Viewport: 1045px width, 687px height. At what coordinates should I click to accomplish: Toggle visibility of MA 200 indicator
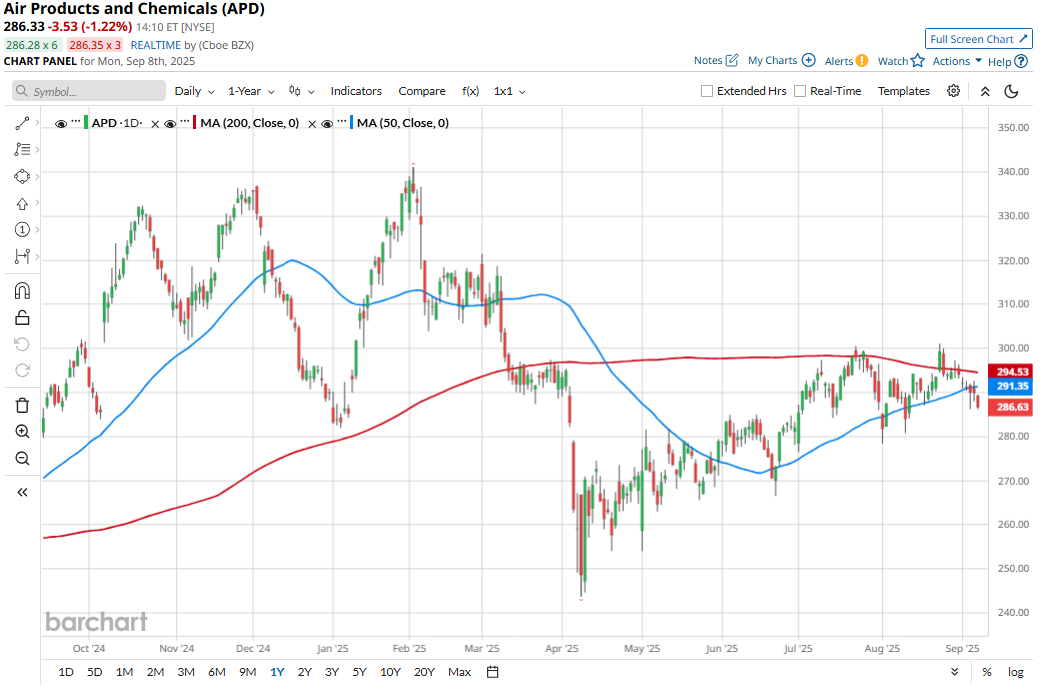(170, 123)
